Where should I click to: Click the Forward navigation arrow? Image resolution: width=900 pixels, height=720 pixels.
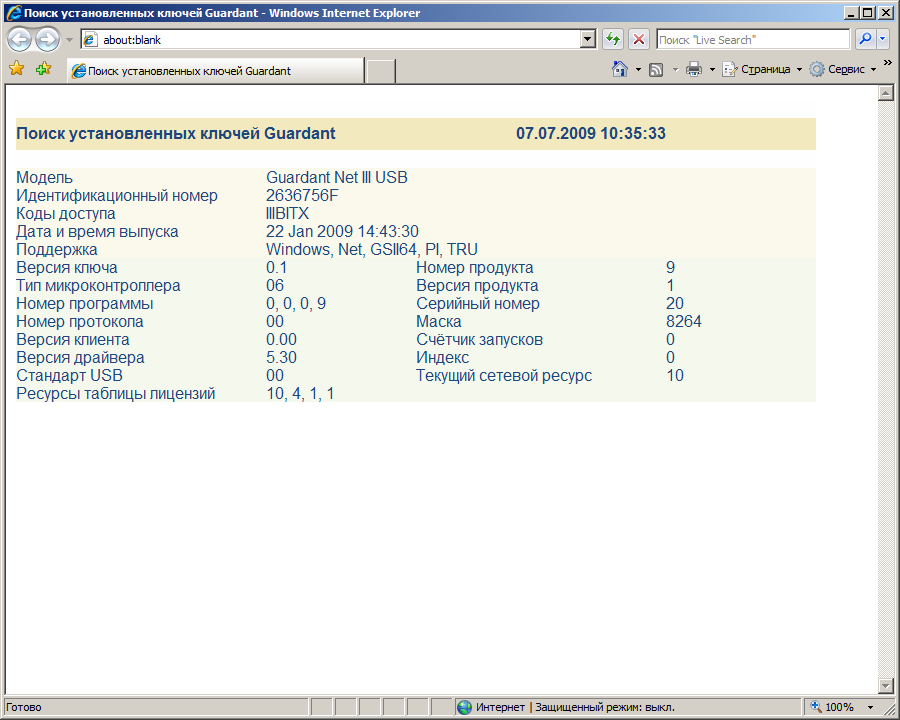(47, 40)
